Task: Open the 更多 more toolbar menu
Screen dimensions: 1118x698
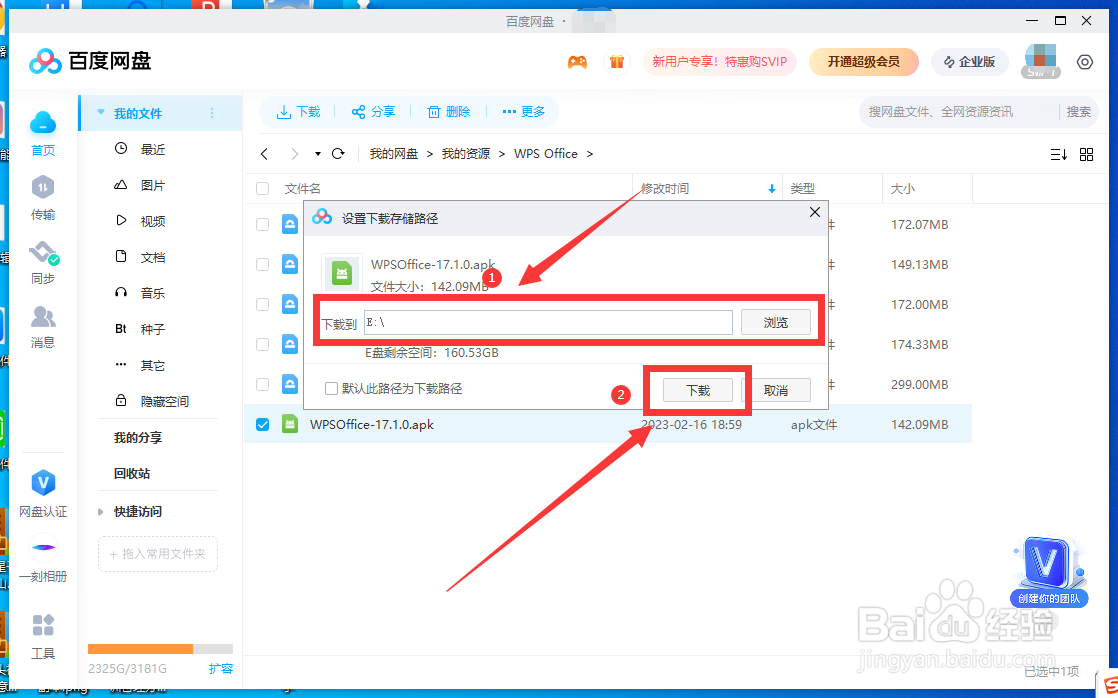Action: point(524,112)
